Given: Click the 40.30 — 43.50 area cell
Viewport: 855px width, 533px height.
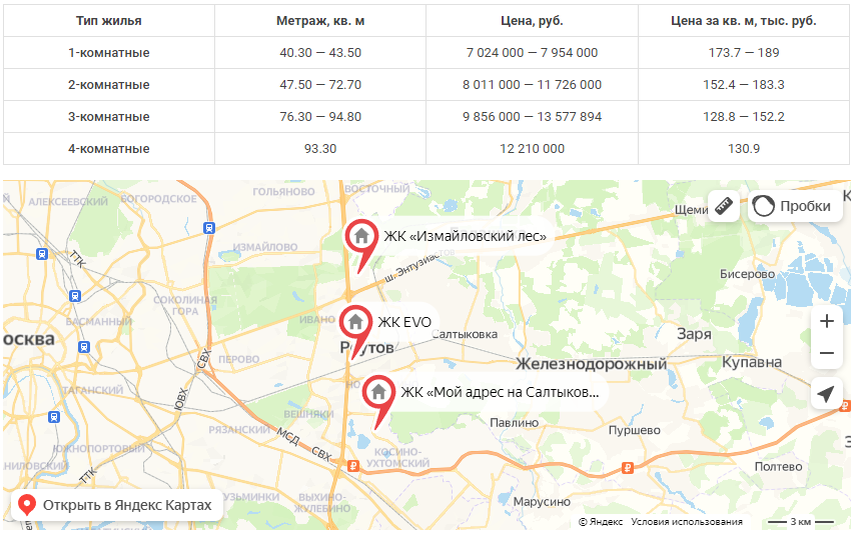Looking at the screenshot, I should (x=320, y=53).
